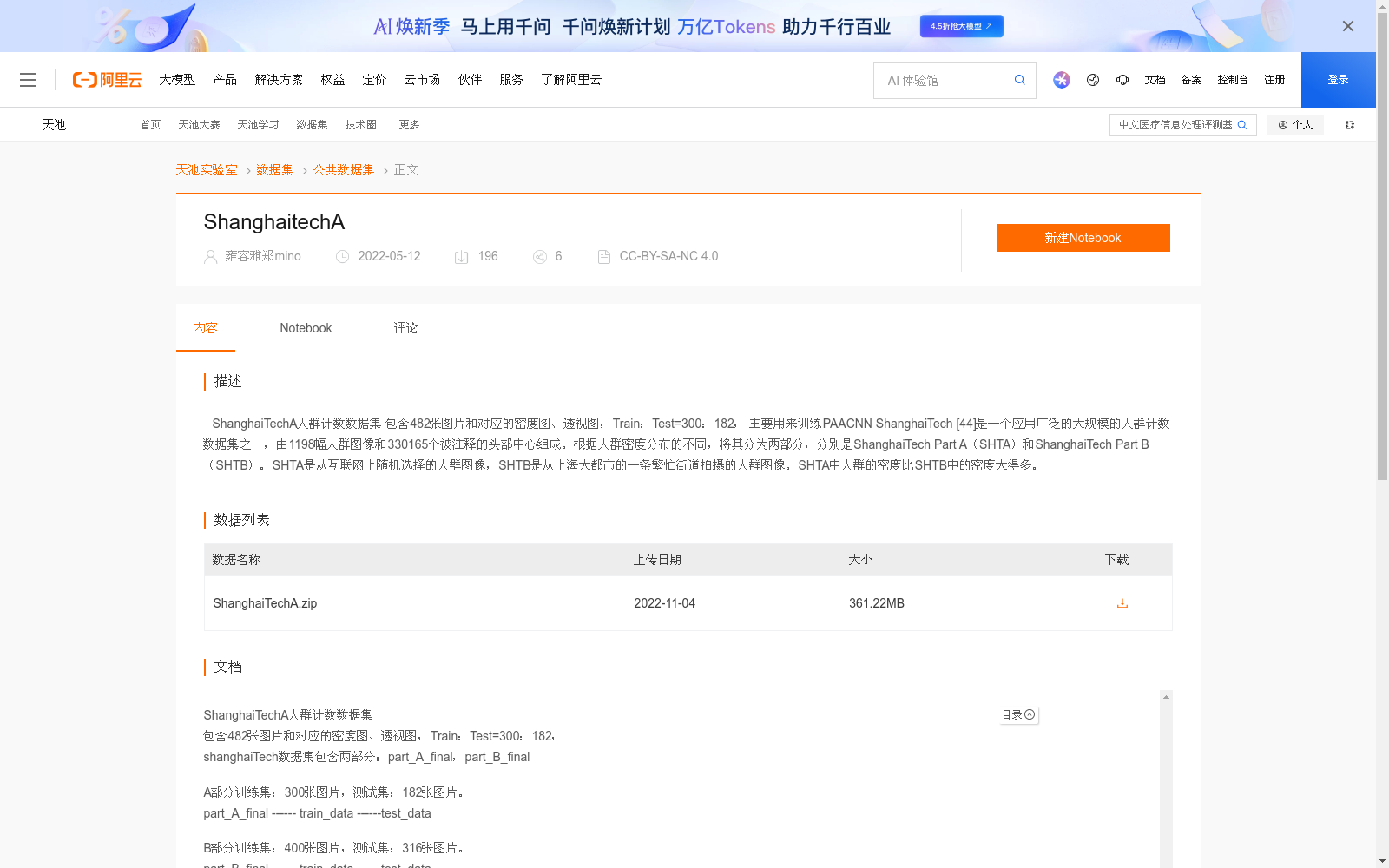Click the Tianchi search magnifier icon
The width and height of the screenshot is (1389, 868).
(x=1242, y=125)
